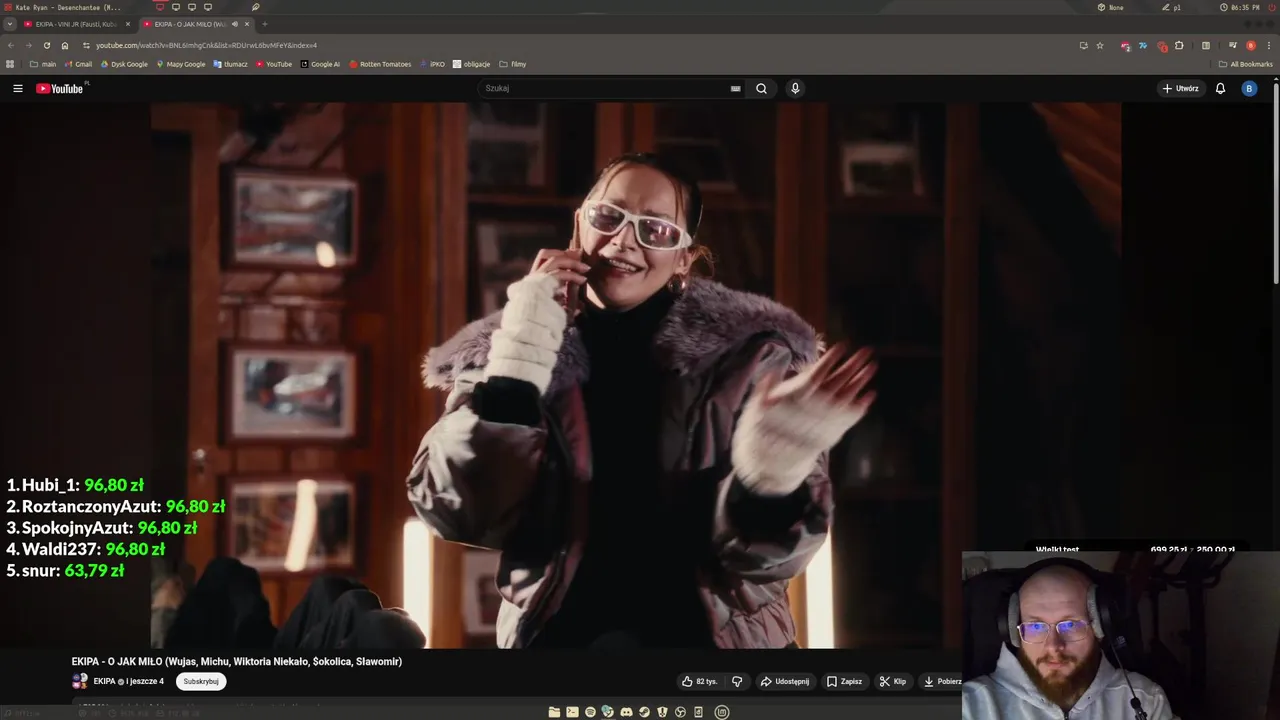The height and width of the screenshot is (720, 1280).
Task: Open the Mapy Google bookmark
Action: point(181,64)
